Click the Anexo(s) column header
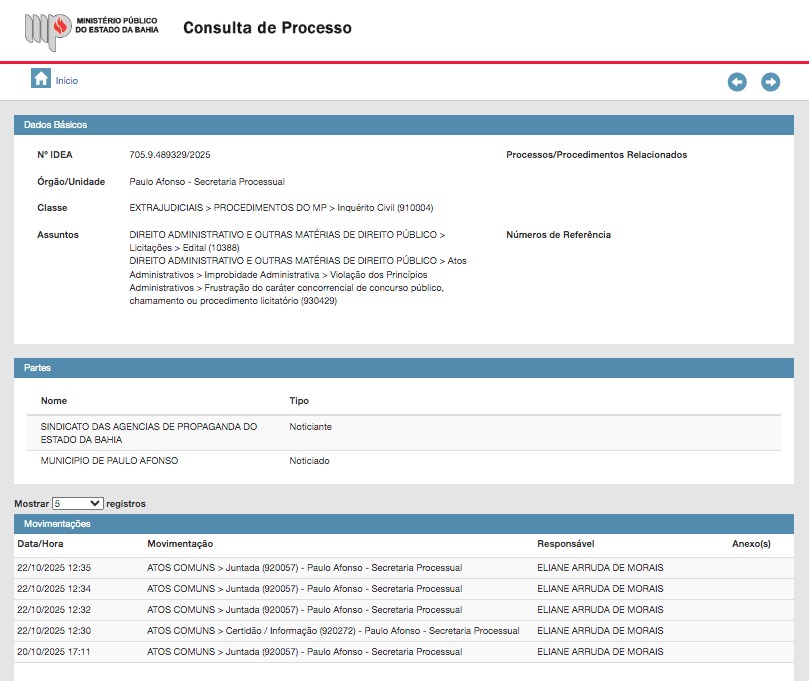 tap(751, 544)
